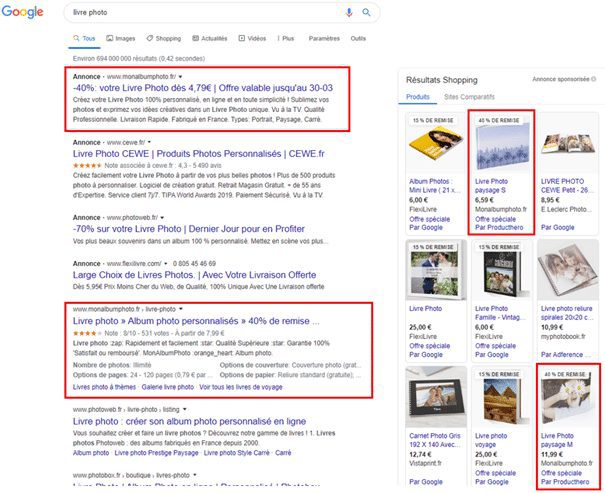Open Livre Photo paysage M product image
Viewport: 605px width, 493px height.
click(x=567, y=398)
